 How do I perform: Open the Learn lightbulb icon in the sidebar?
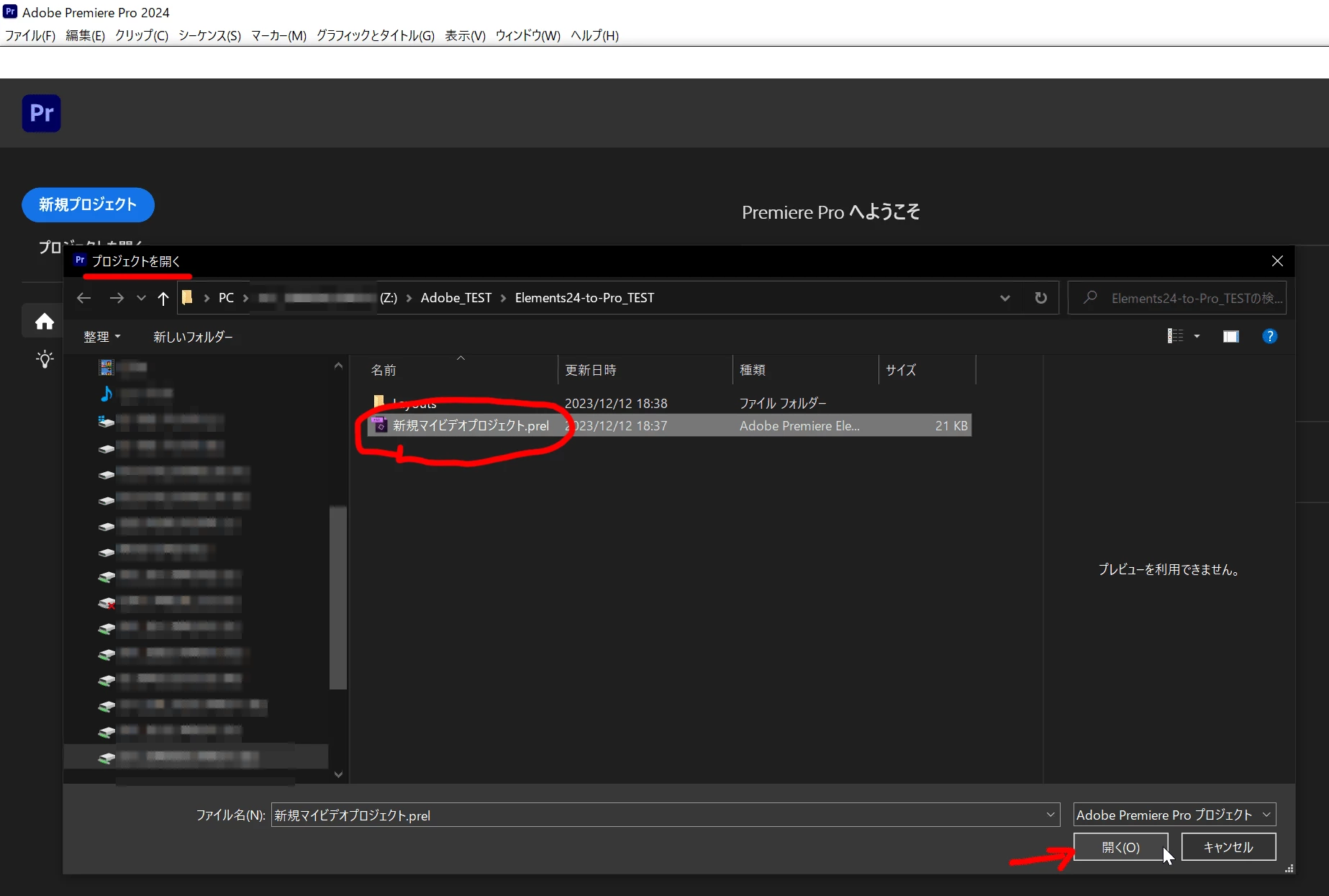pos(45,359)
